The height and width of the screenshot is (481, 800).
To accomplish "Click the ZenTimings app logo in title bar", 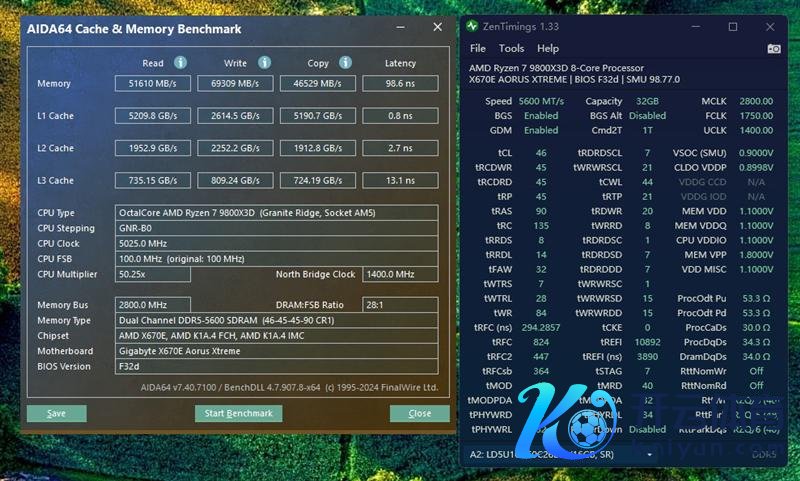I will [472, 26].
